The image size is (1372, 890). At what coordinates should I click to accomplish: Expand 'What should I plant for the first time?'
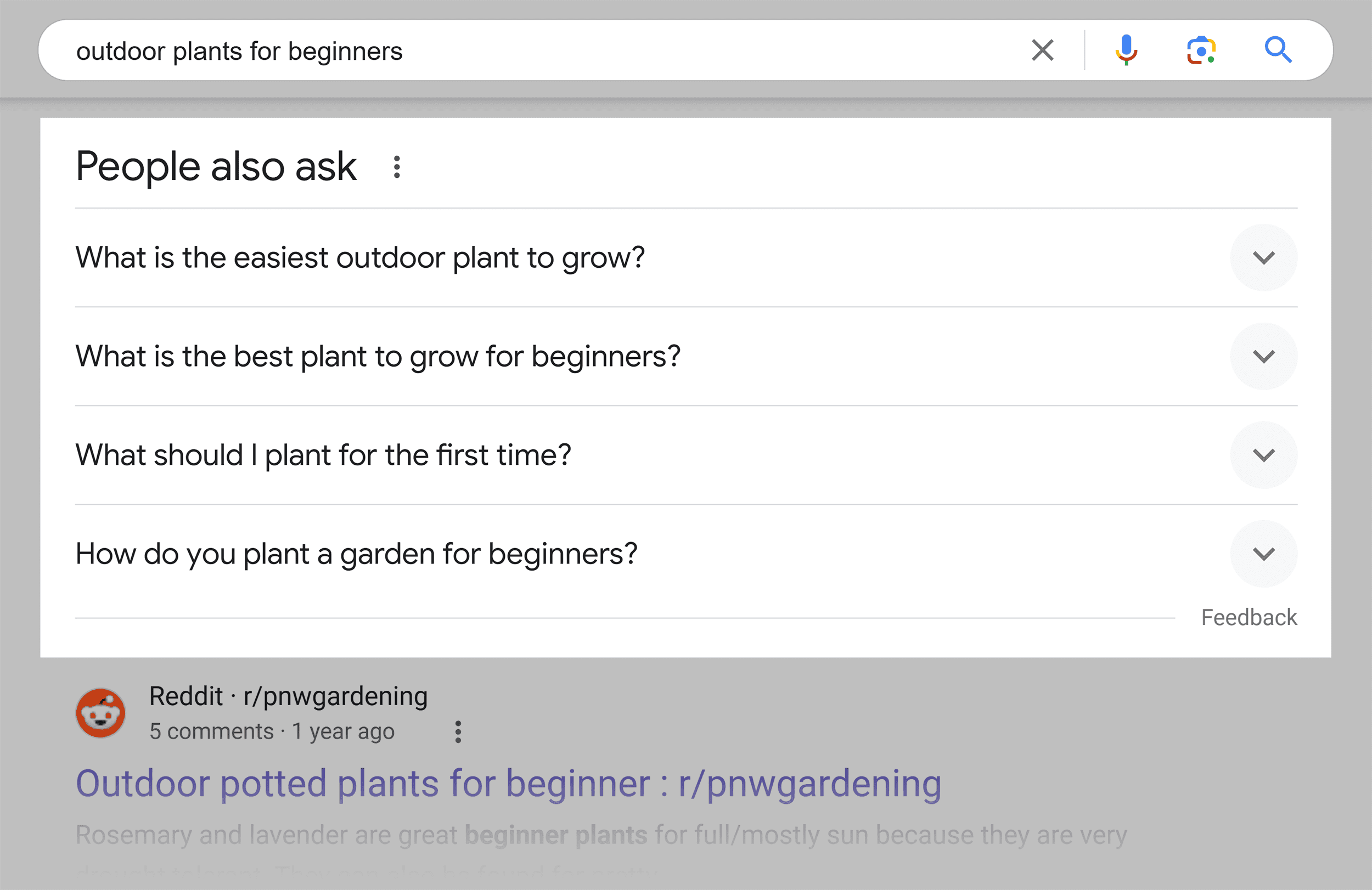(1264, 455)
